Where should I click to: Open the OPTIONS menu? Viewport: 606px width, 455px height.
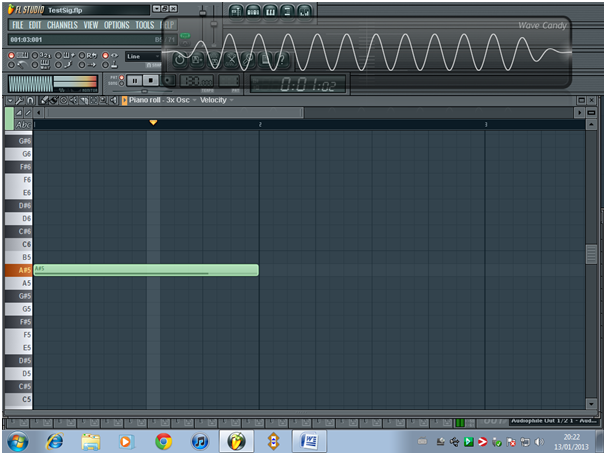(117, 24)
